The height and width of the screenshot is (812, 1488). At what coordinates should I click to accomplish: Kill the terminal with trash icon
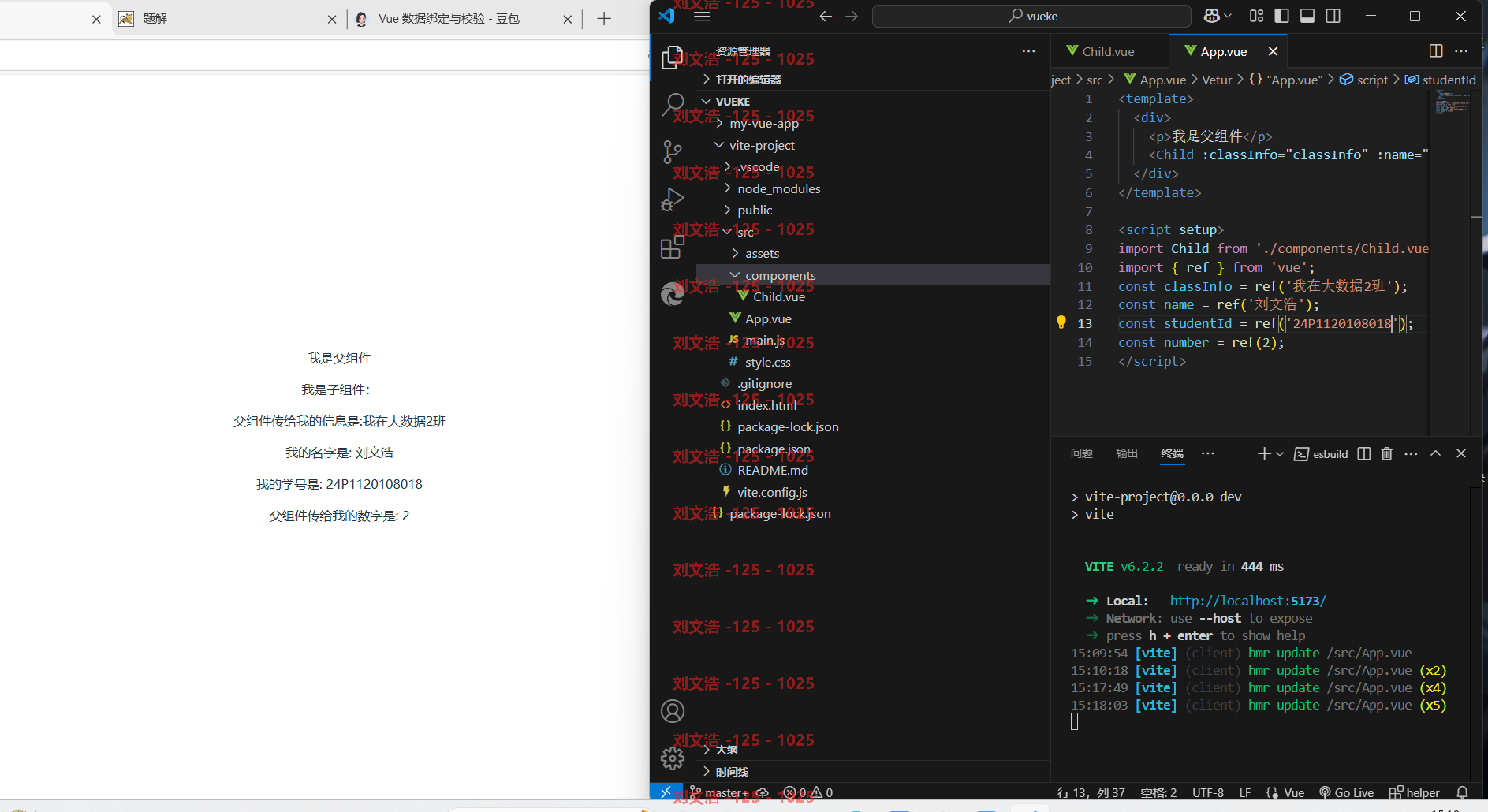[x=1387, y=453]
